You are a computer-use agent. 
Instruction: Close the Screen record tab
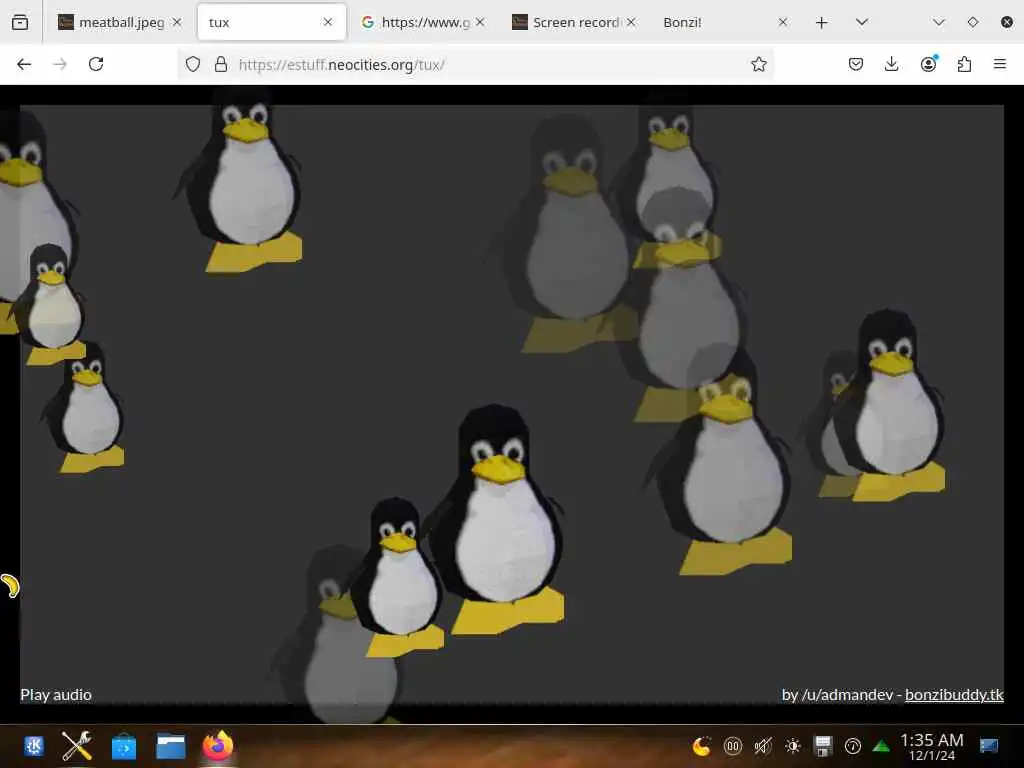pyautogui.click(x=631, y=22)
